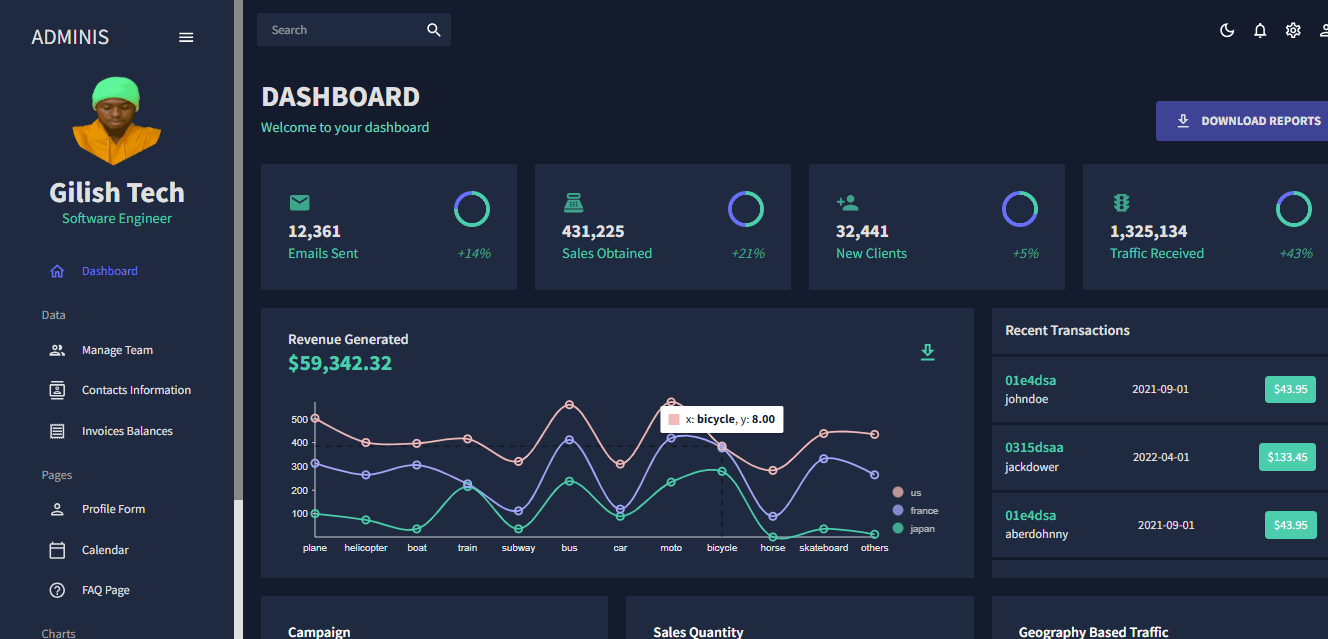This screenshot has width=1328, height=639.
Task: Click the Sales Obtained register icon
Action: click(573, 203)
